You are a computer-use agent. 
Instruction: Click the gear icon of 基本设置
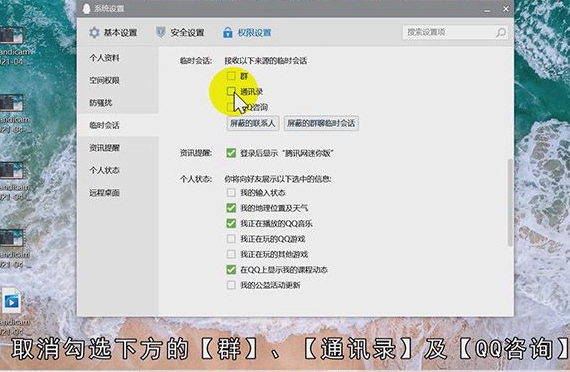click(94, 33)
